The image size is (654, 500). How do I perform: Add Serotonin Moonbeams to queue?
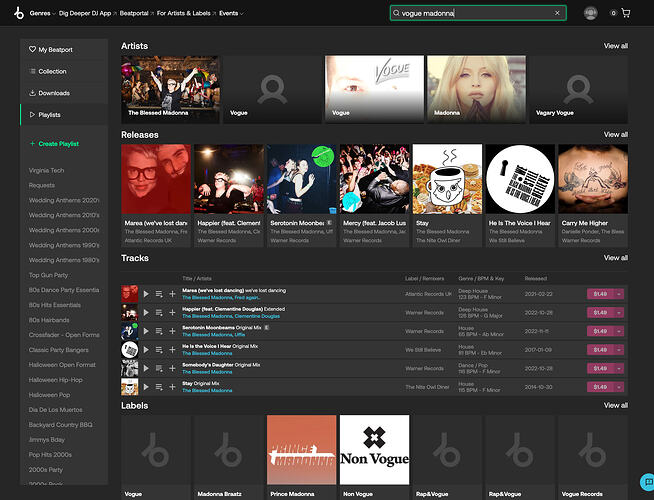click(x=159, y=331)
